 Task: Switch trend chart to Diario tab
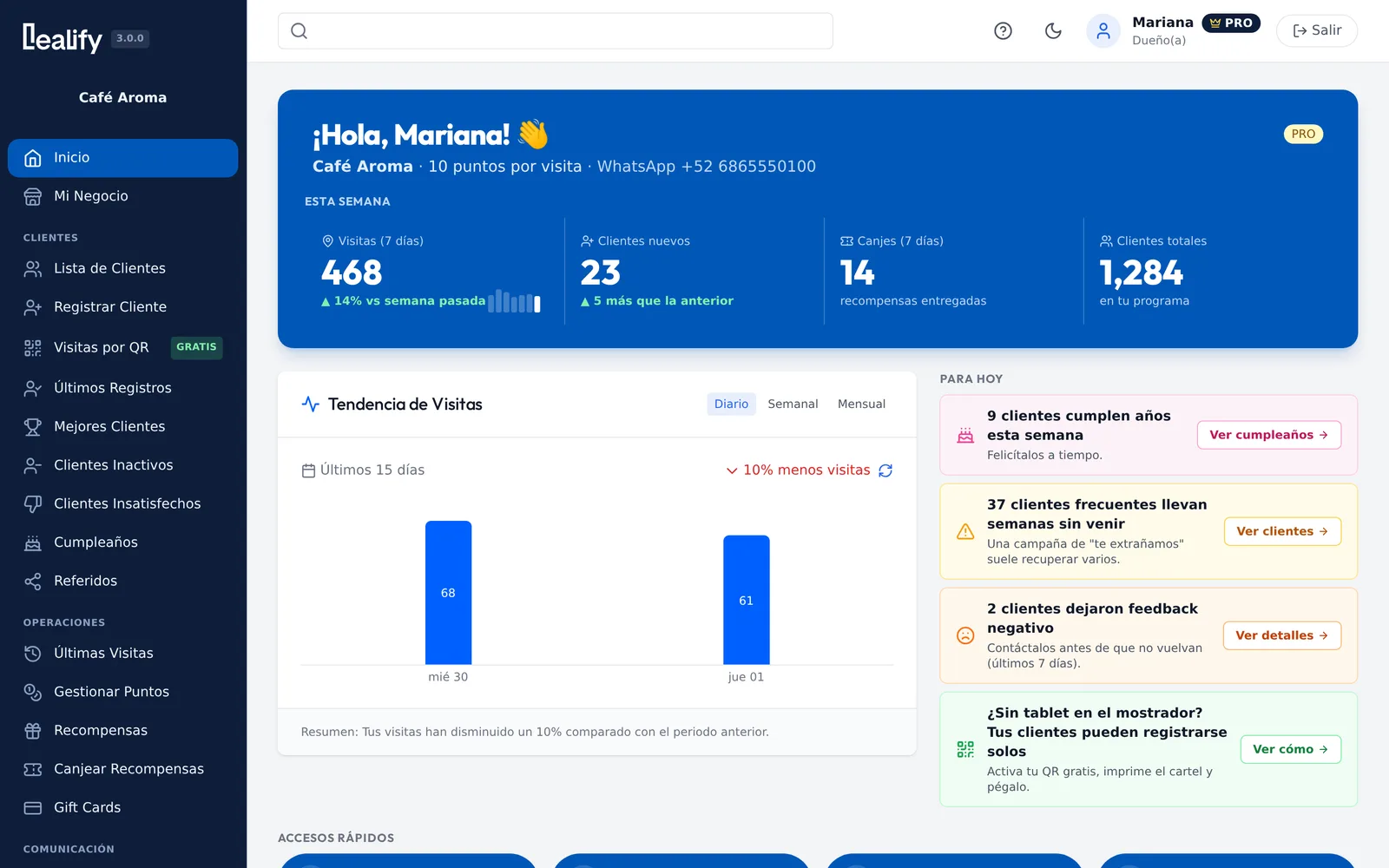coord(731,404)
